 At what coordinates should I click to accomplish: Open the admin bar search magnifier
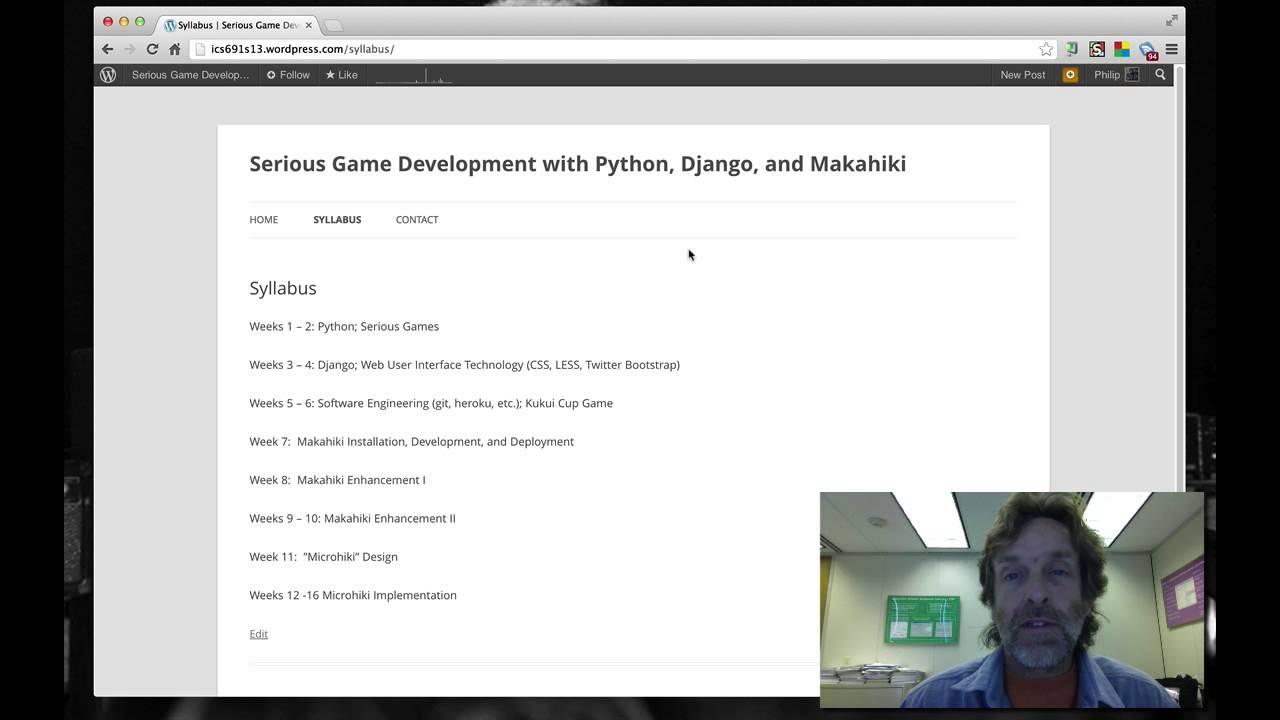[1160, 75]
